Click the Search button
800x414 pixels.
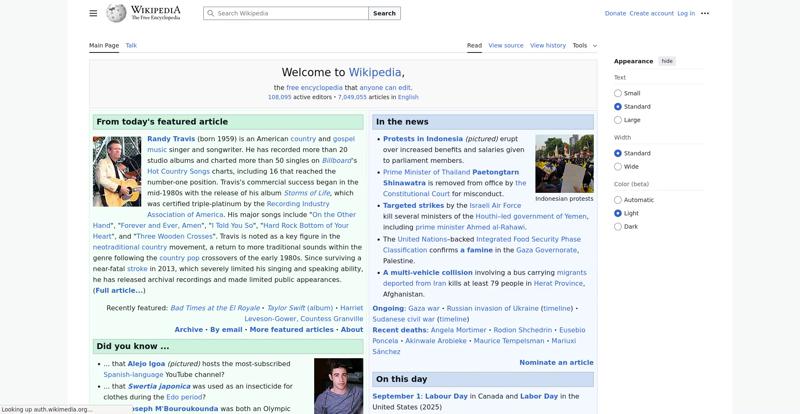coord(384,13)
